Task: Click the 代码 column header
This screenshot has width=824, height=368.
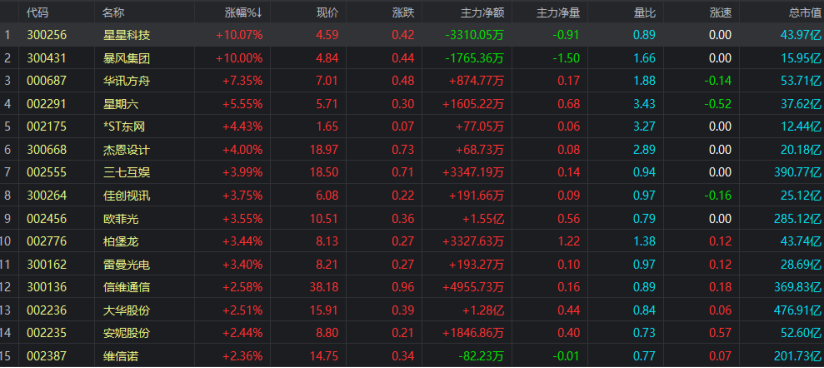Action: coord(38,12)
